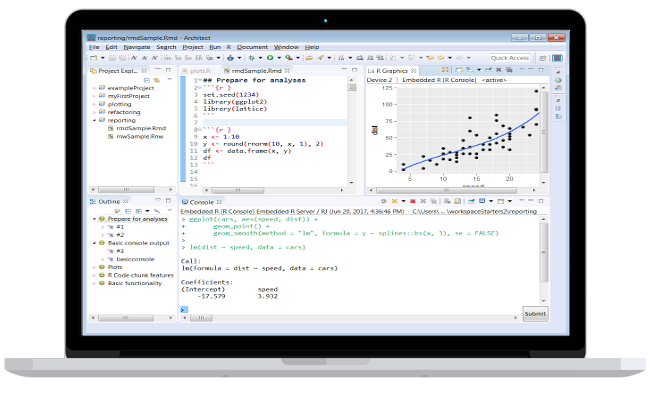Collapse the reporting project node
The image size is (652, 406).
tap(94, 120)
